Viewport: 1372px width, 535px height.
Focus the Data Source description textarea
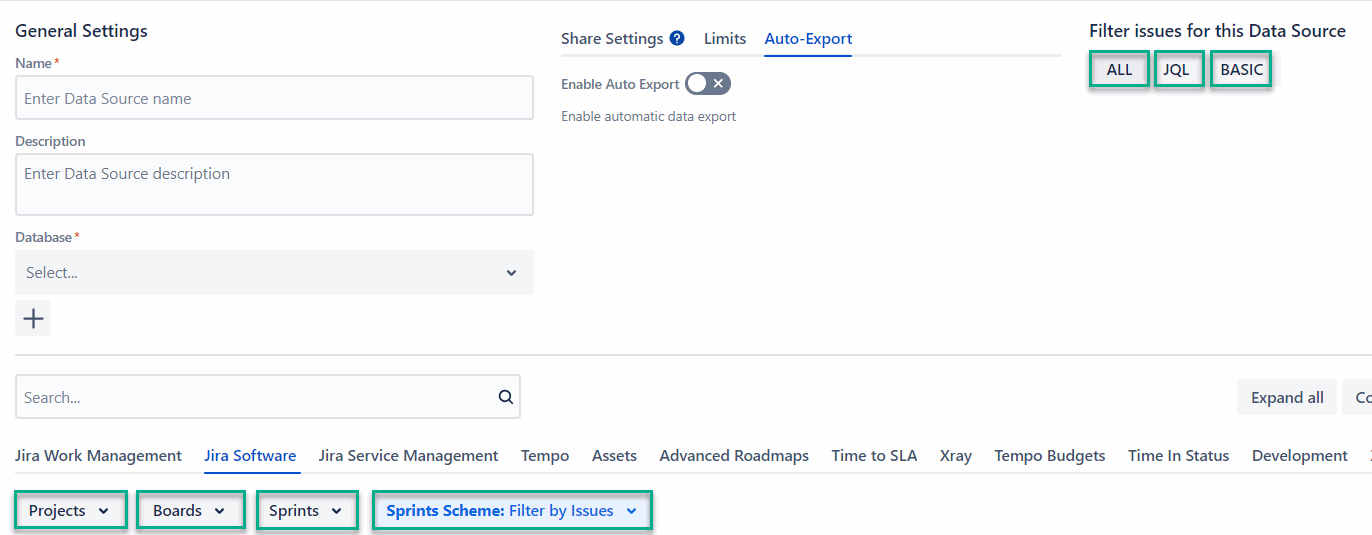274,184
